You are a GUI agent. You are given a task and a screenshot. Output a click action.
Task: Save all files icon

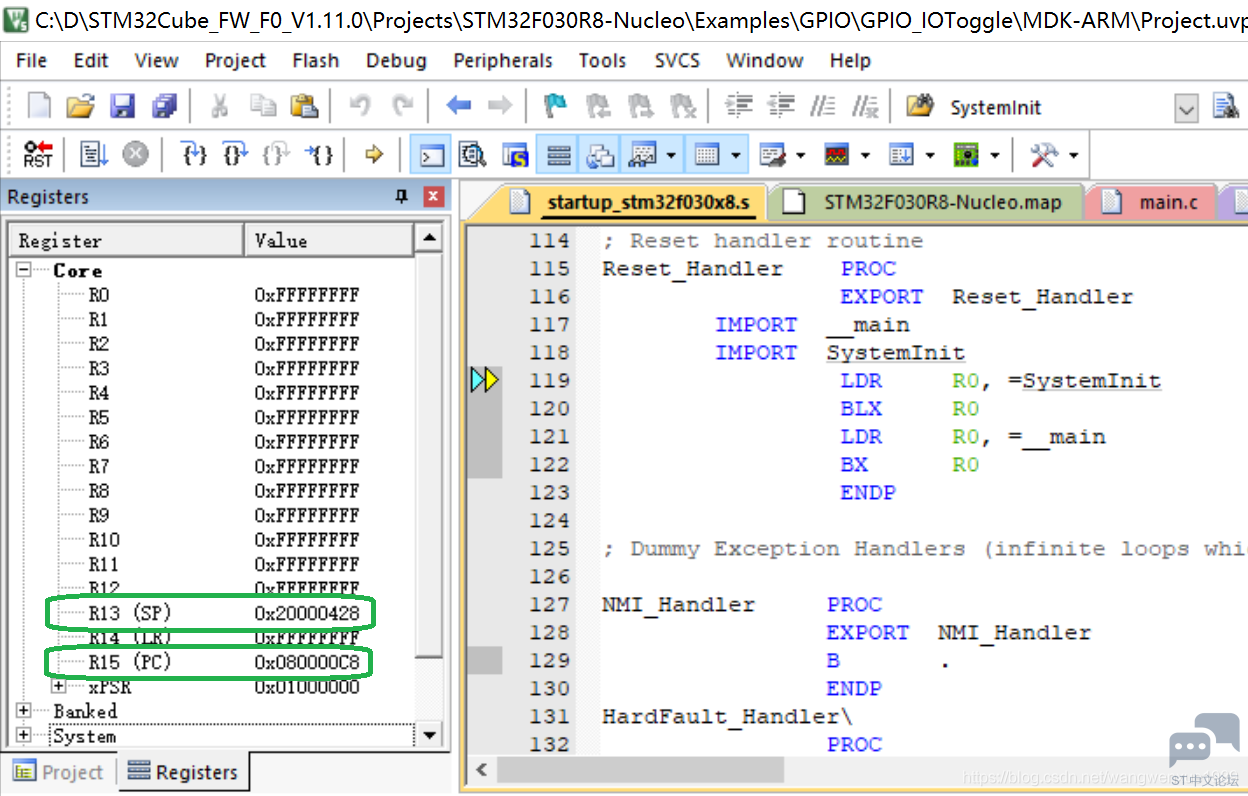(163, 106)
